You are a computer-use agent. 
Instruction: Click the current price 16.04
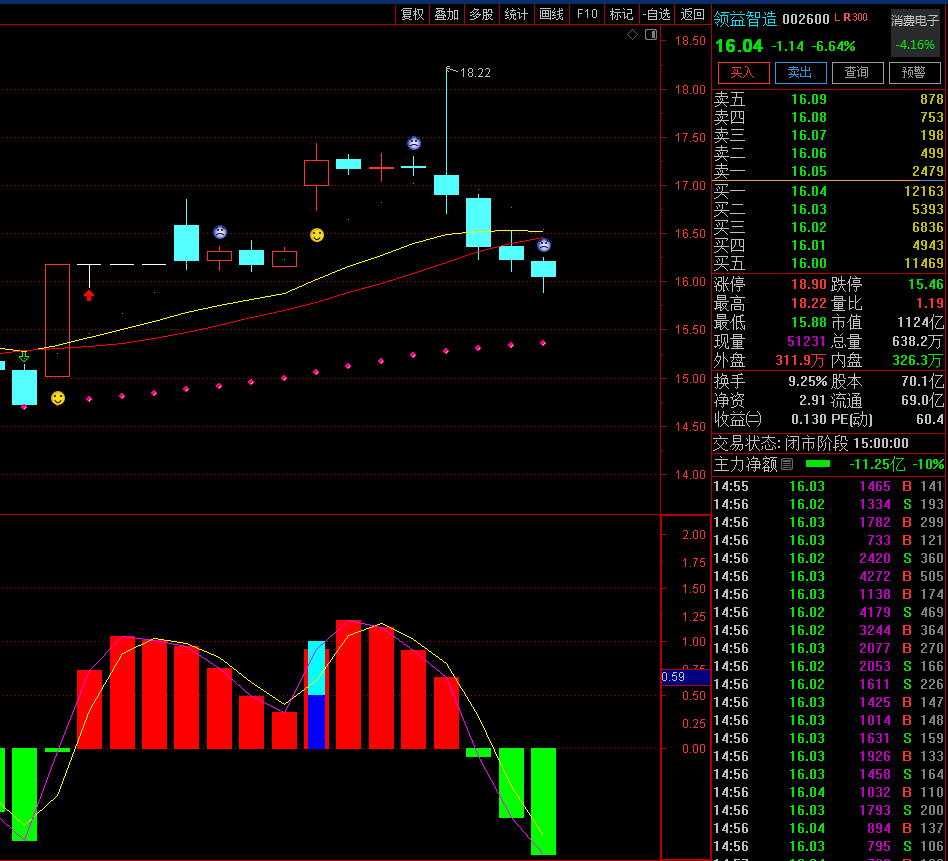[739, 46]
